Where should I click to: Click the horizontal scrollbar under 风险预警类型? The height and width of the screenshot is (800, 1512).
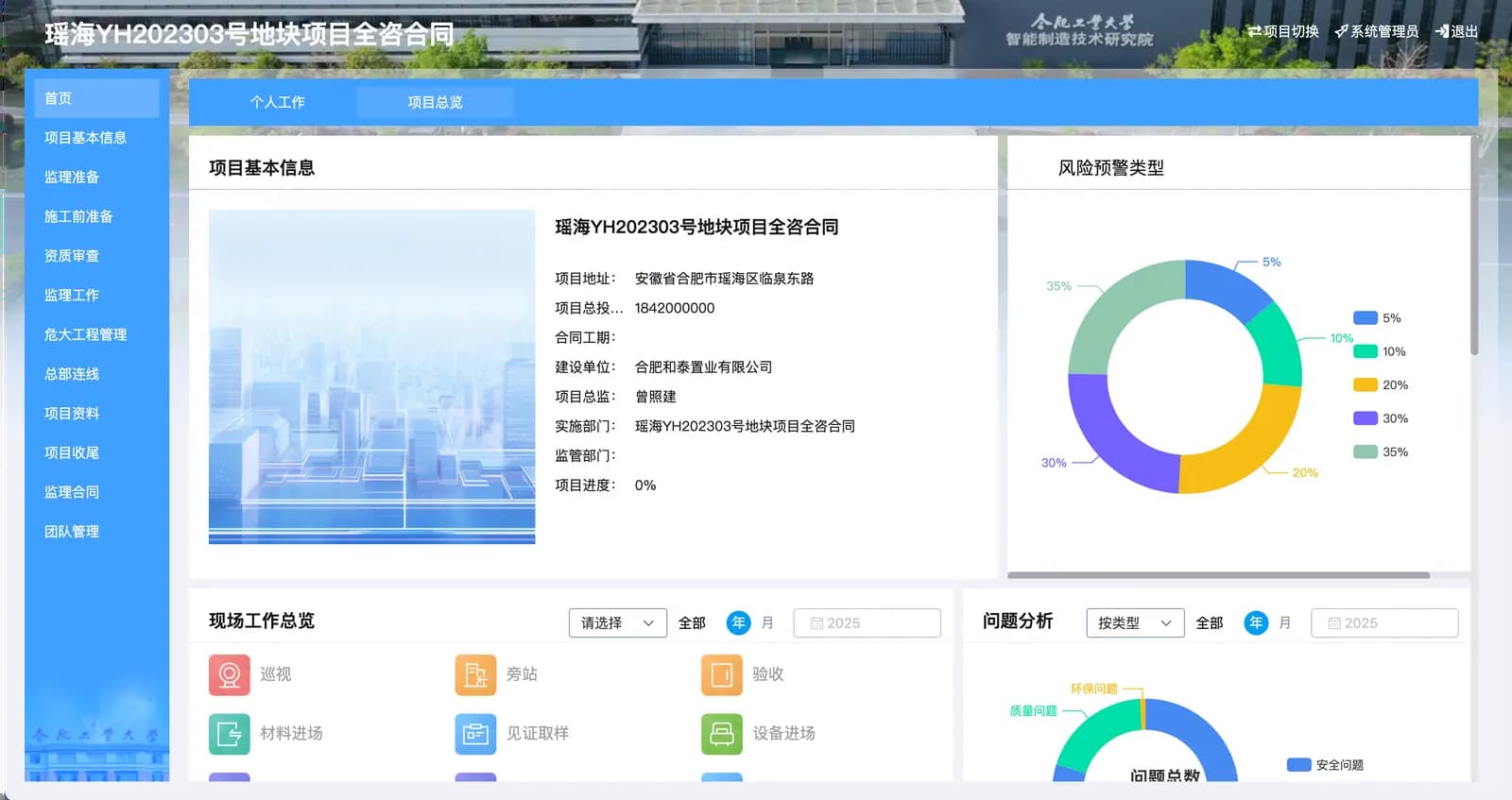(1219, 575)
